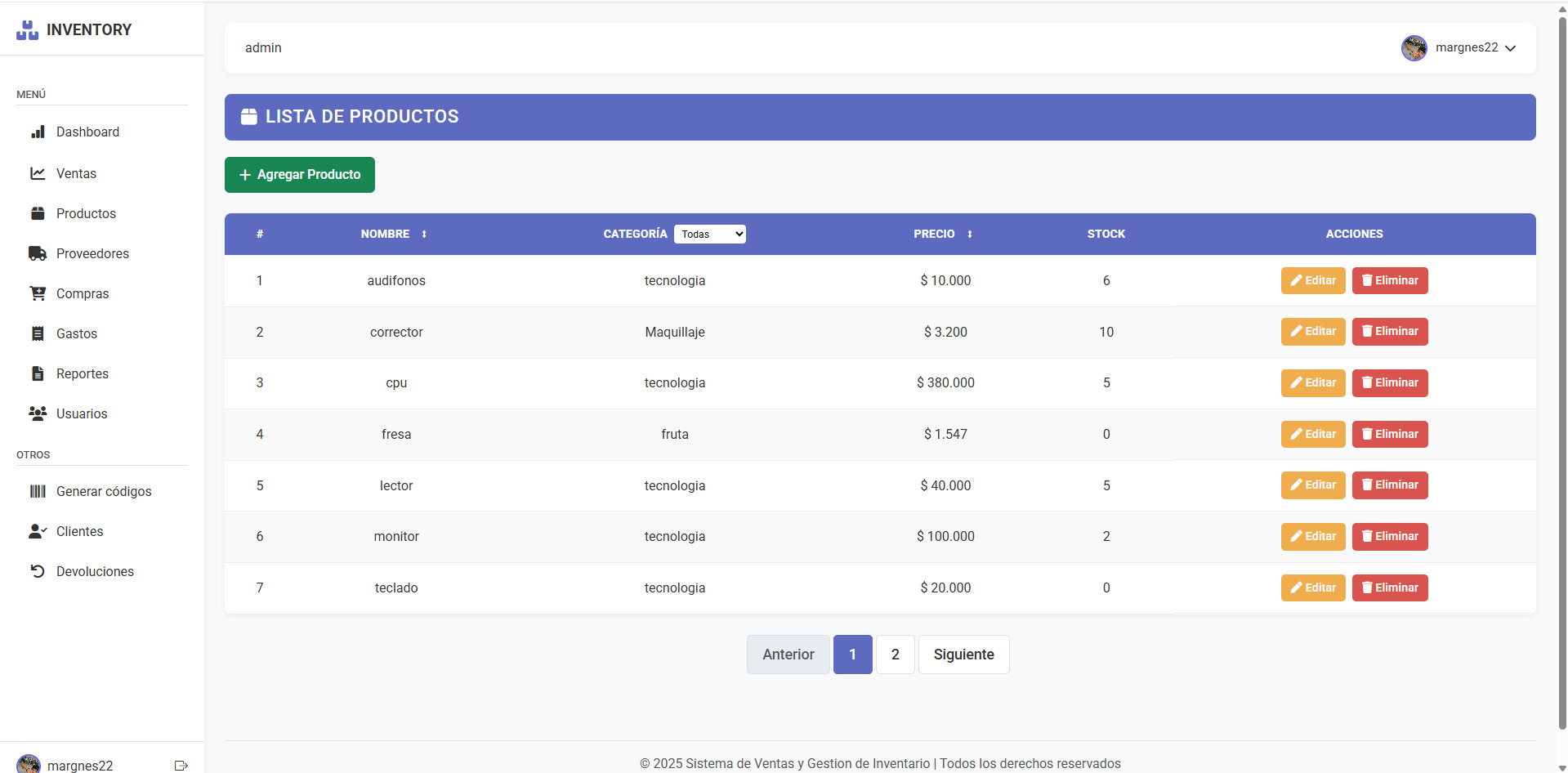Click the Devoluciones undo arrow icon
This screenshot has width=1568, height=773.
38,571
